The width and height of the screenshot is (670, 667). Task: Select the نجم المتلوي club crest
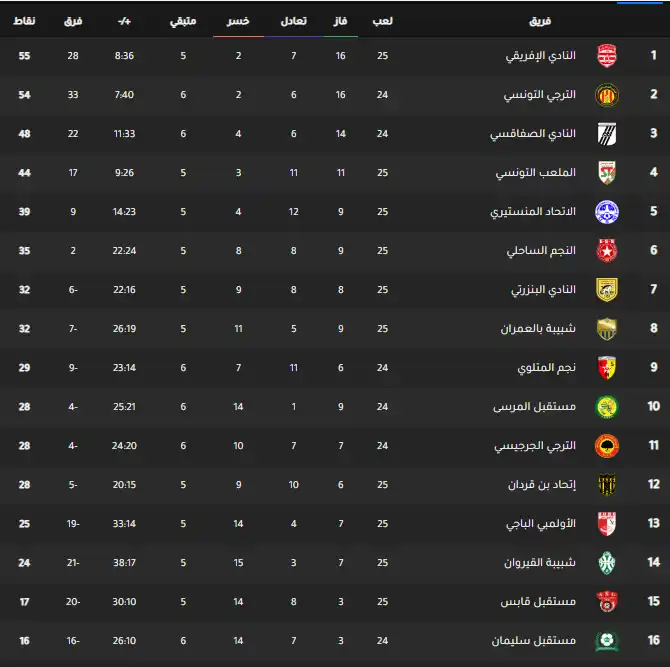pos(607,368)
